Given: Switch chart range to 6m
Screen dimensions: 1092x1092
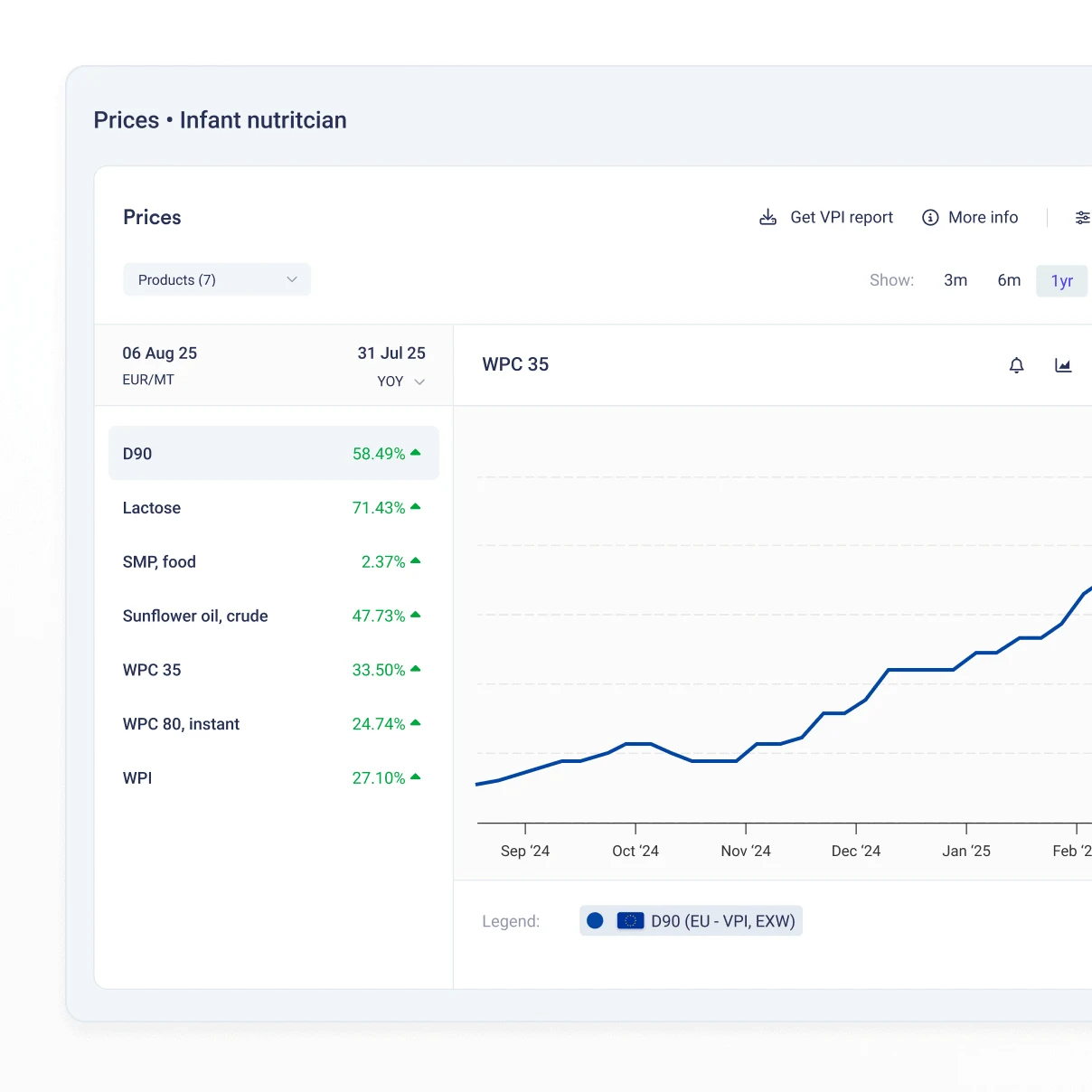Looking at the screenshot, I should point(1009,280).
